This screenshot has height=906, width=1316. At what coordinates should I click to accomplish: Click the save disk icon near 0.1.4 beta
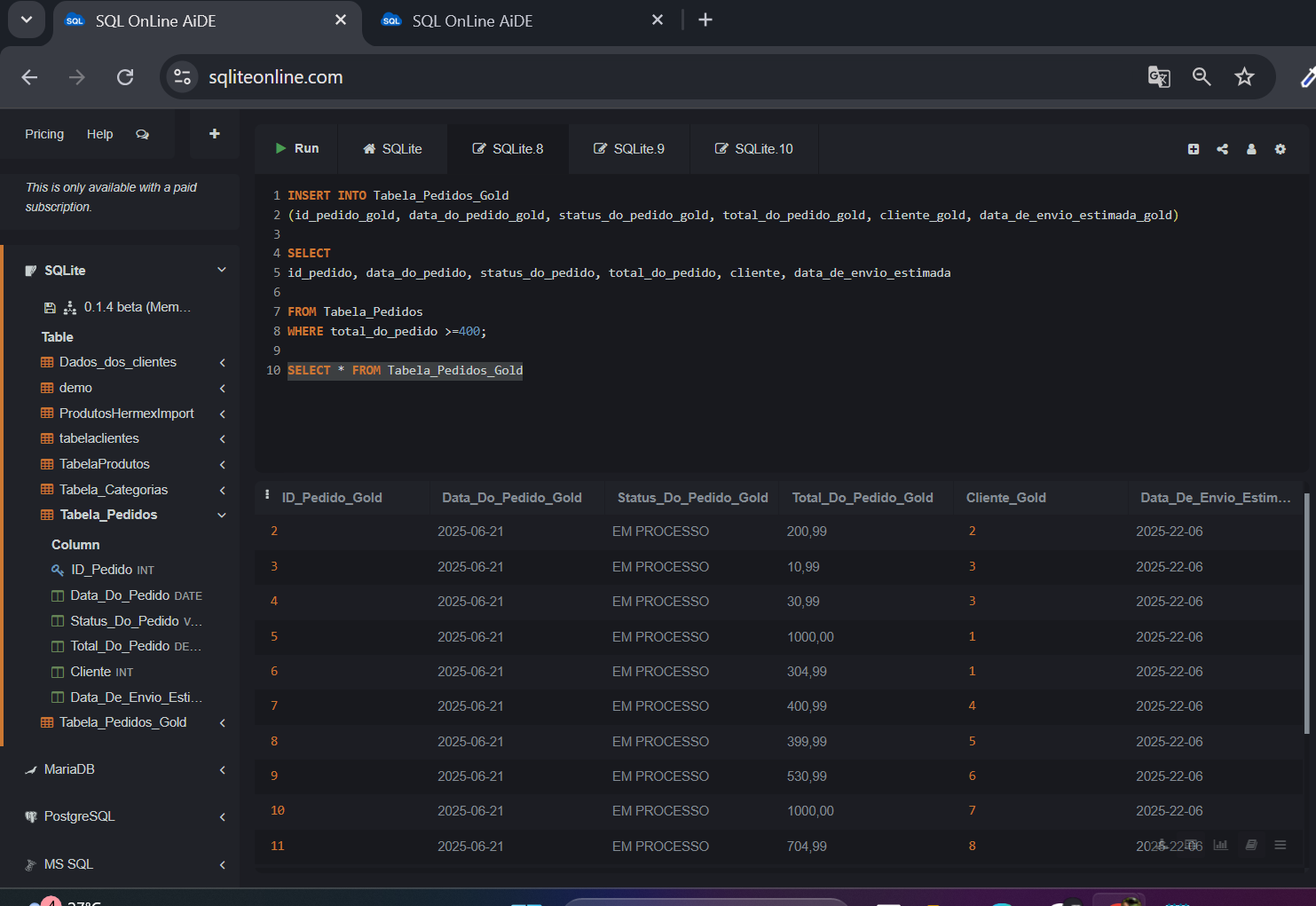(50, 308)
